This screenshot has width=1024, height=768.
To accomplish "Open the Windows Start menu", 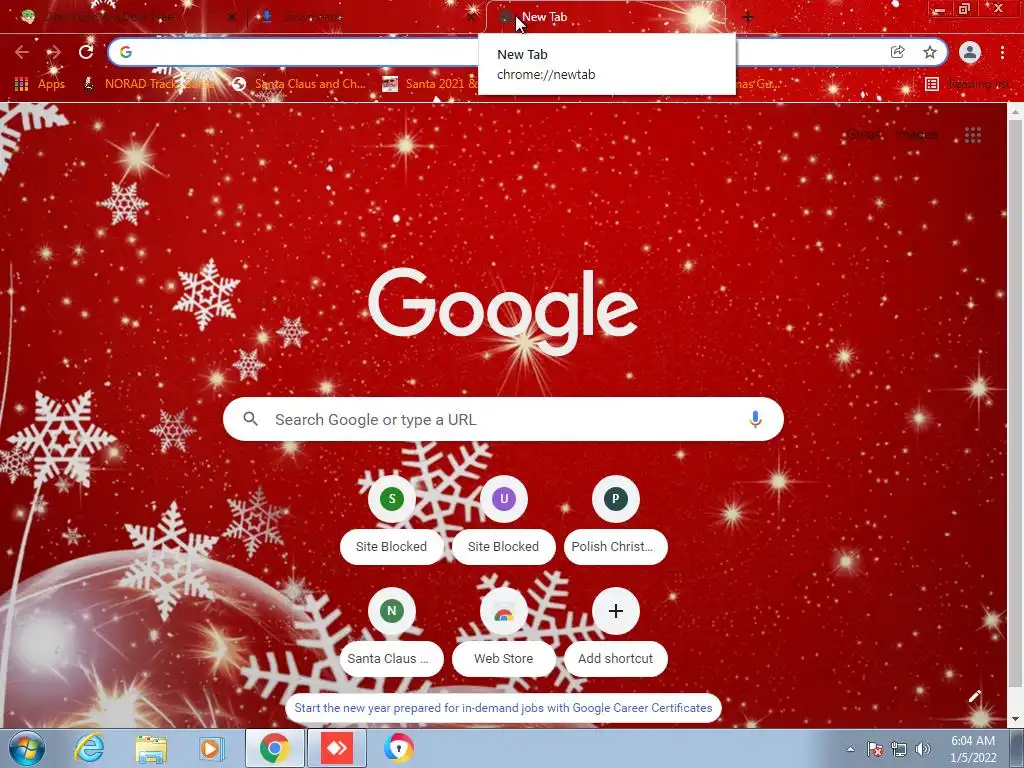I will click(x=27, y=748).
